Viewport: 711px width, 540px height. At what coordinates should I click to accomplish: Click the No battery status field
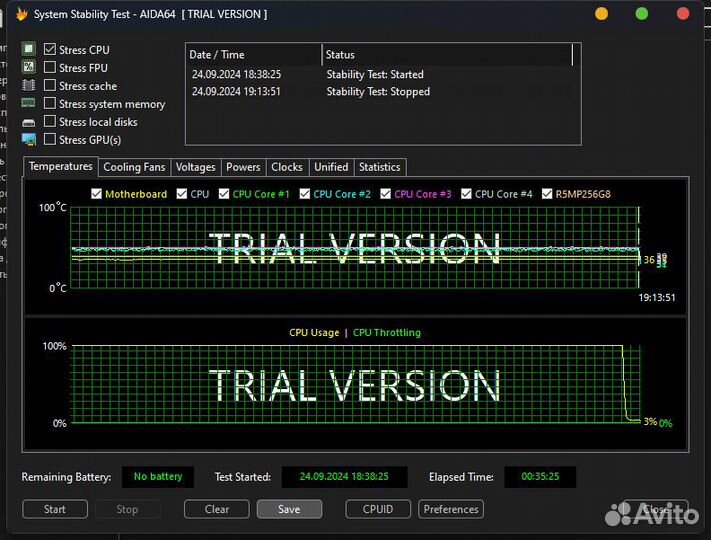pyautogui.click(x=158, y=477)
